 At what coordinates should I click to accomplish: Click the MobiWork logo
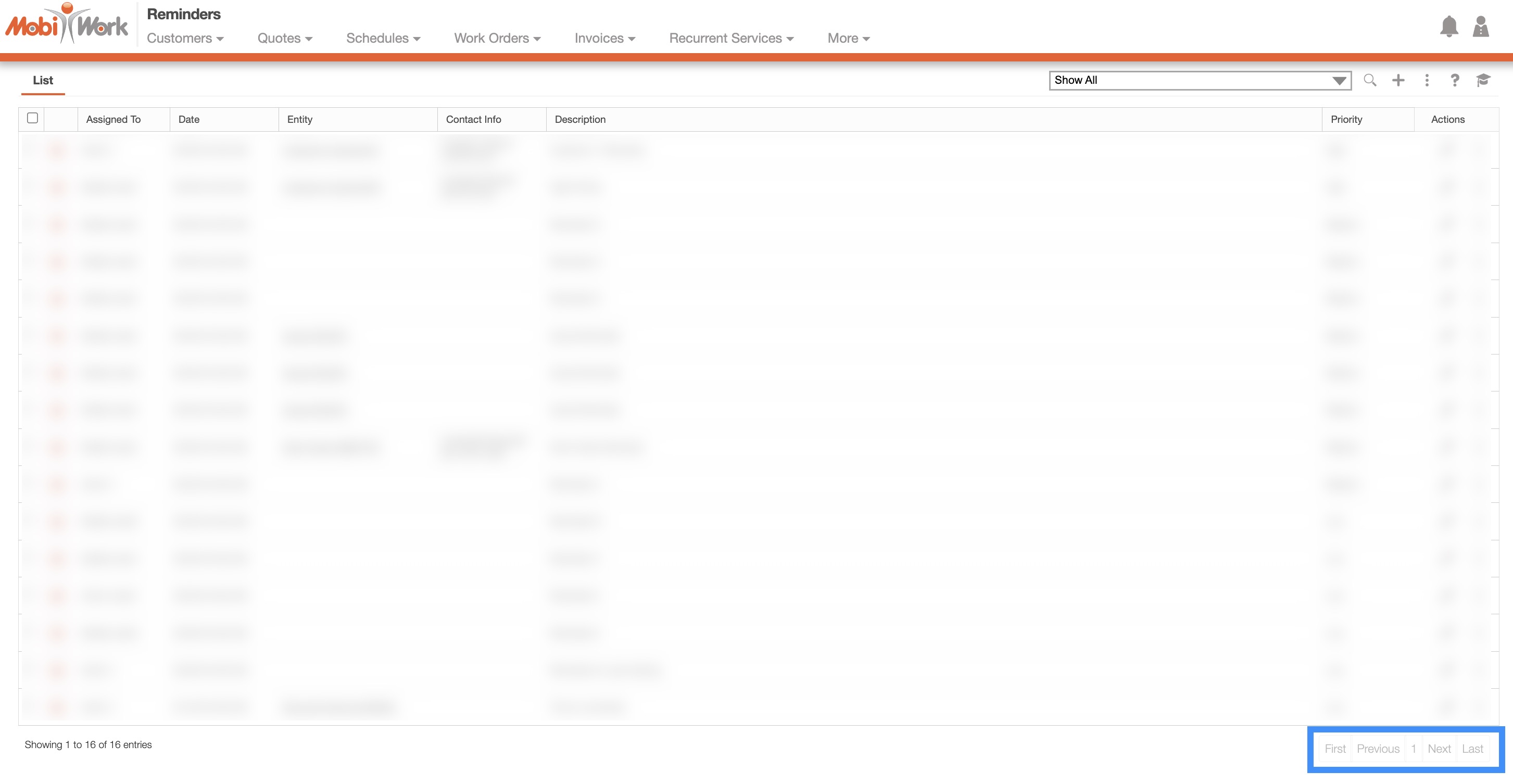point(66,24)
